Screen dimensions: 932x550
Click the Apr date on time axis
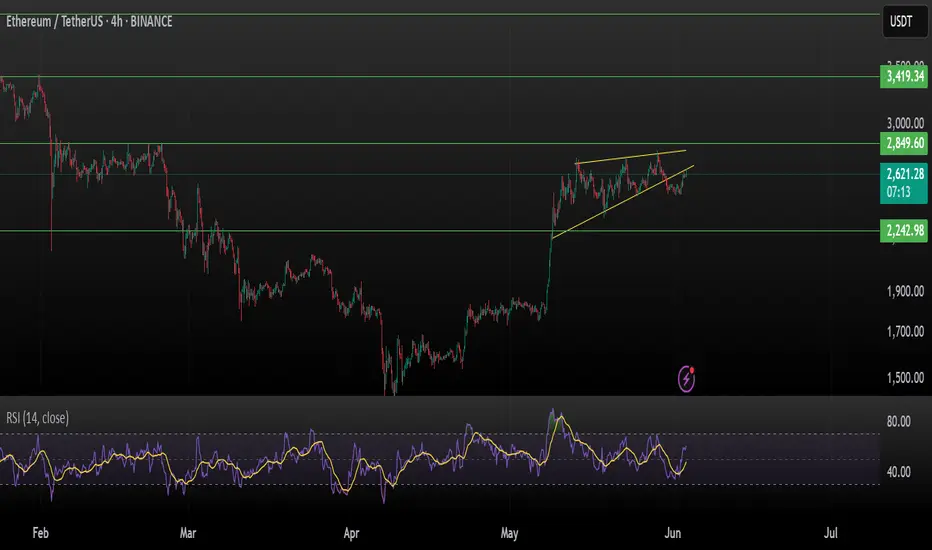pos(351,533)
